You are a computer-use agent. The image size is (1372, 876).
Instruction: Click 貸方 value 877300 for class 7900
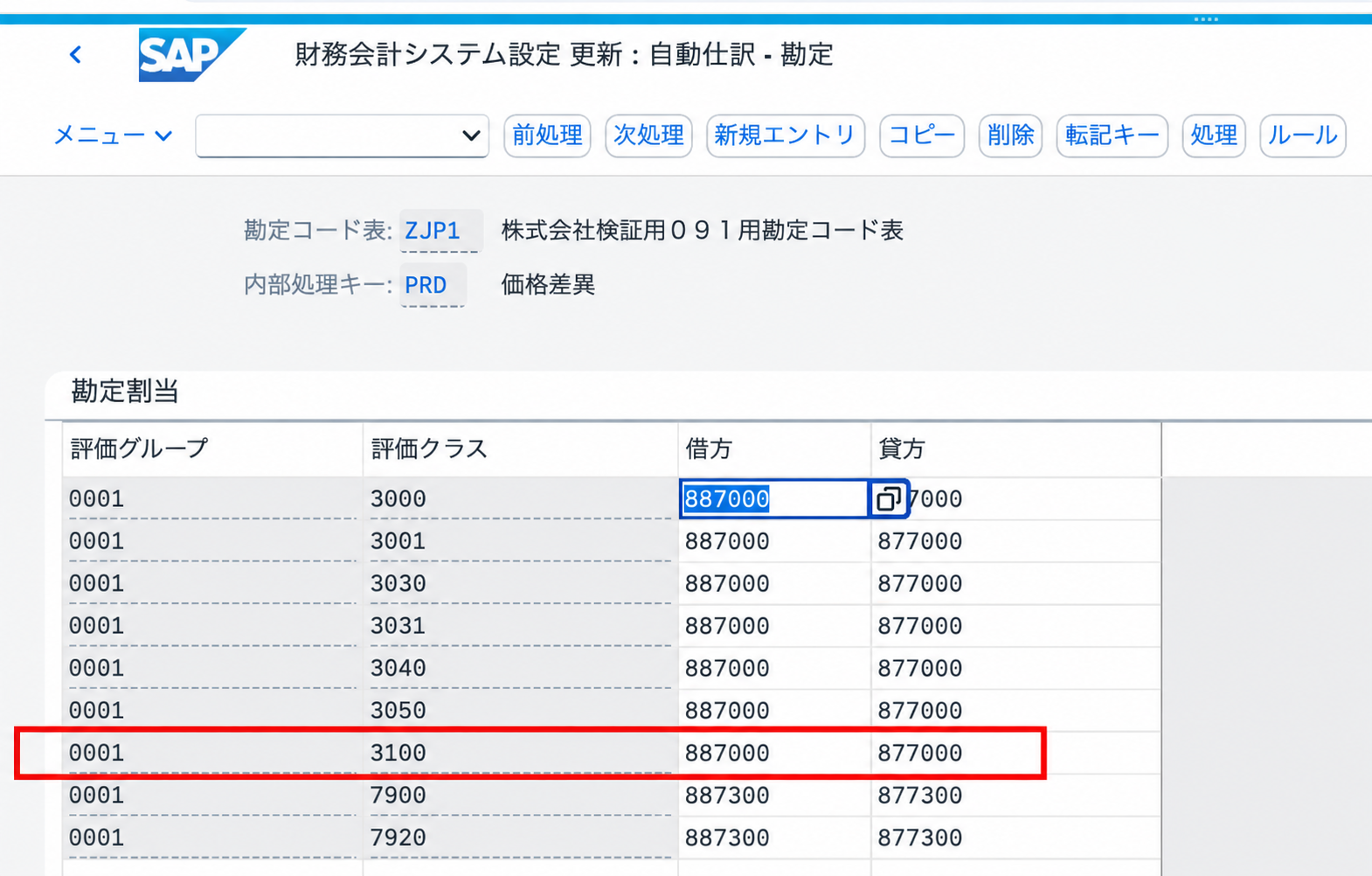(x=920, y=796)
